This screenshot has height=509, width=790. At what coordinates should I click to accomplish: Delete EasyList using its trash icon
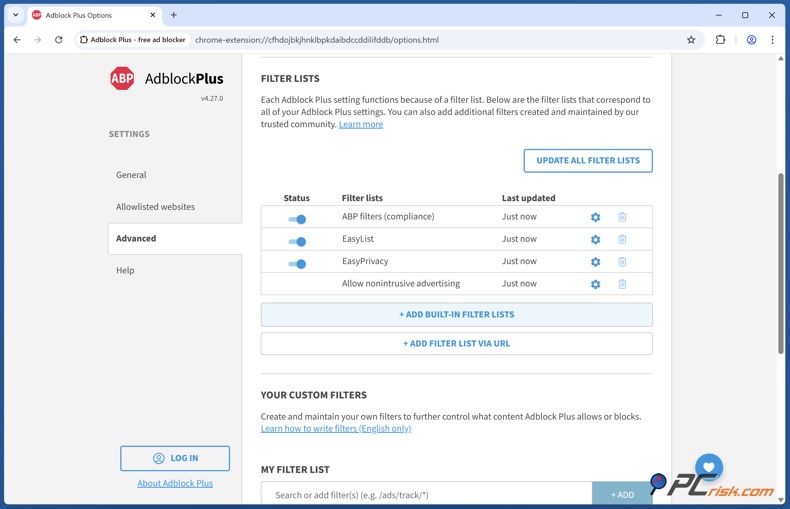[622, 239]
